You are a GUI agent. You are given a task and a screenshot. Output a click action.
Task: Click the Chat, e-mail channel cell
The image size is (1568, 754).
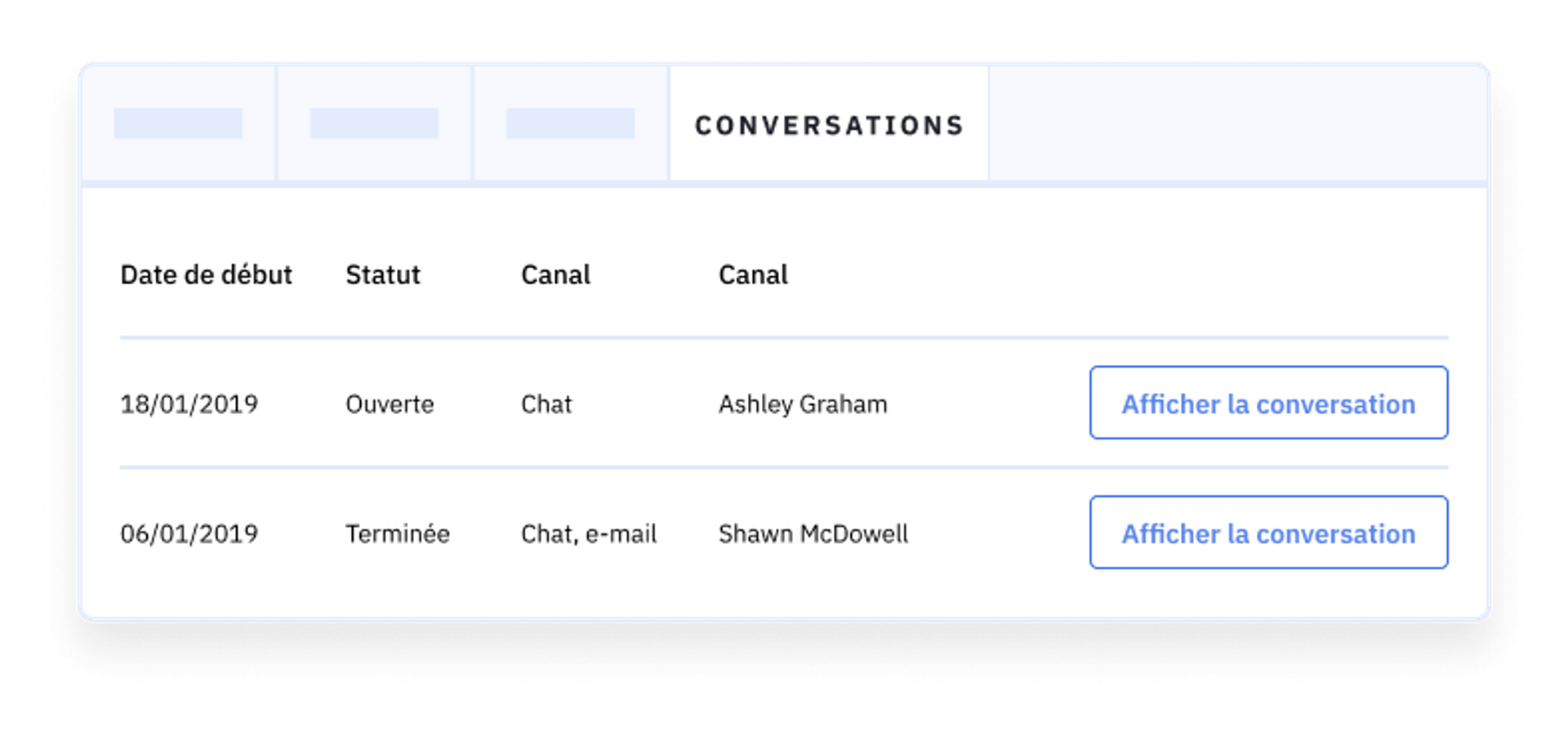(x=589, y=534)
